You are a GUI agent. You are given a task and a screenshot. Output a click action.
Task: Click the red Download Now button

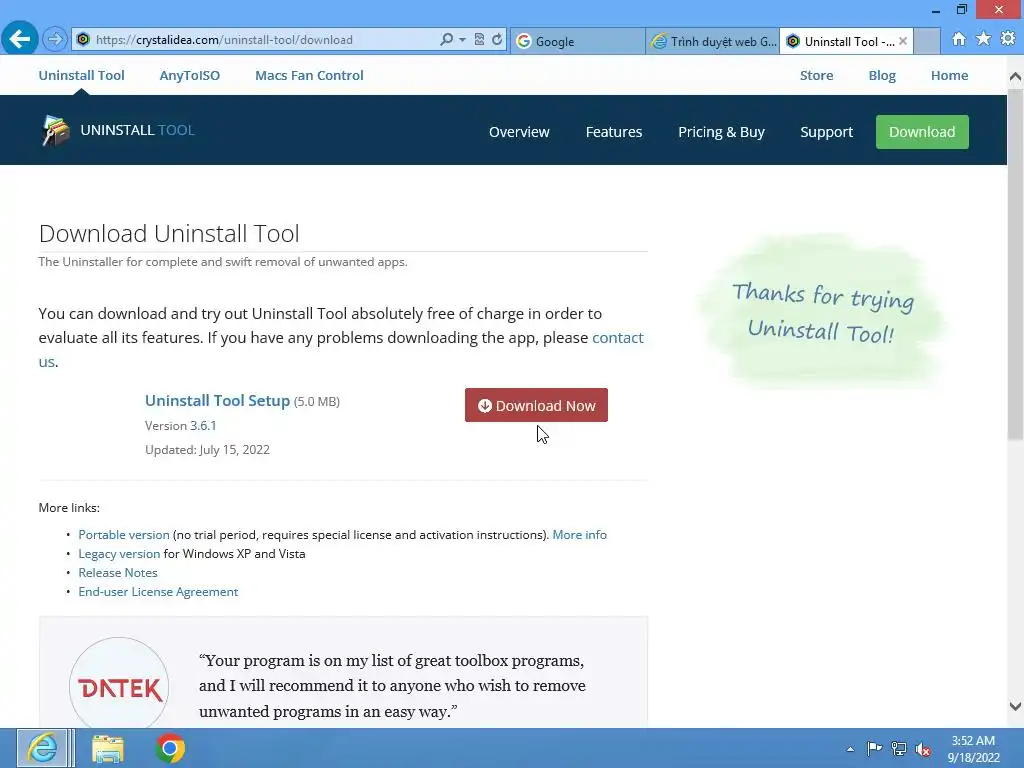coord(536,405)
